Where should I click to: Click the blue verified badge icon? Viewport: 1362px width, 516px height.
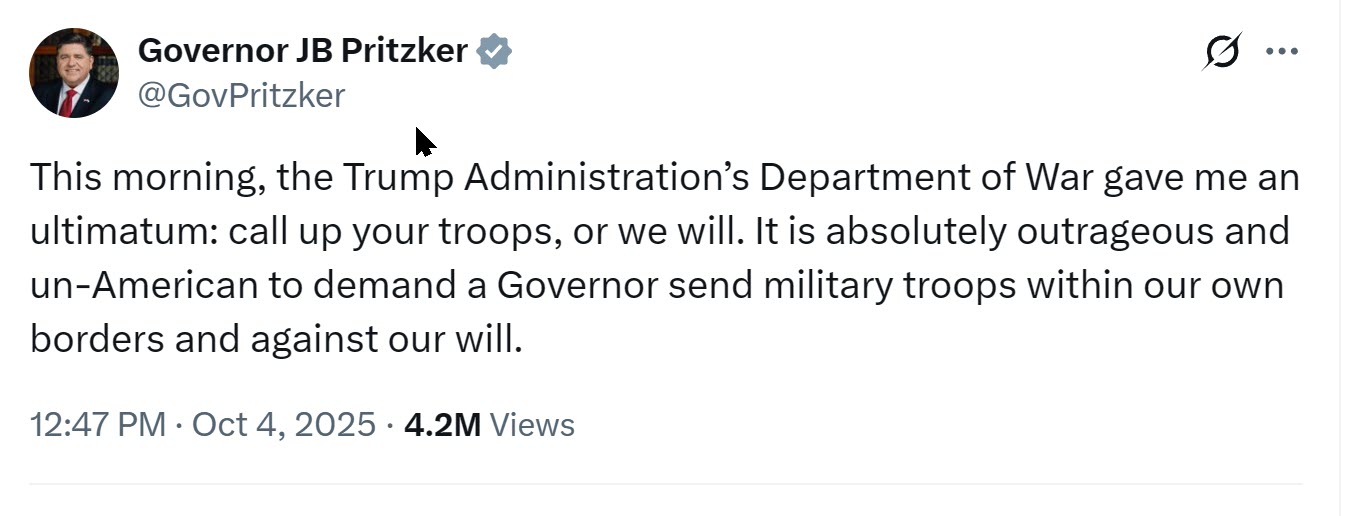point(493,51)
